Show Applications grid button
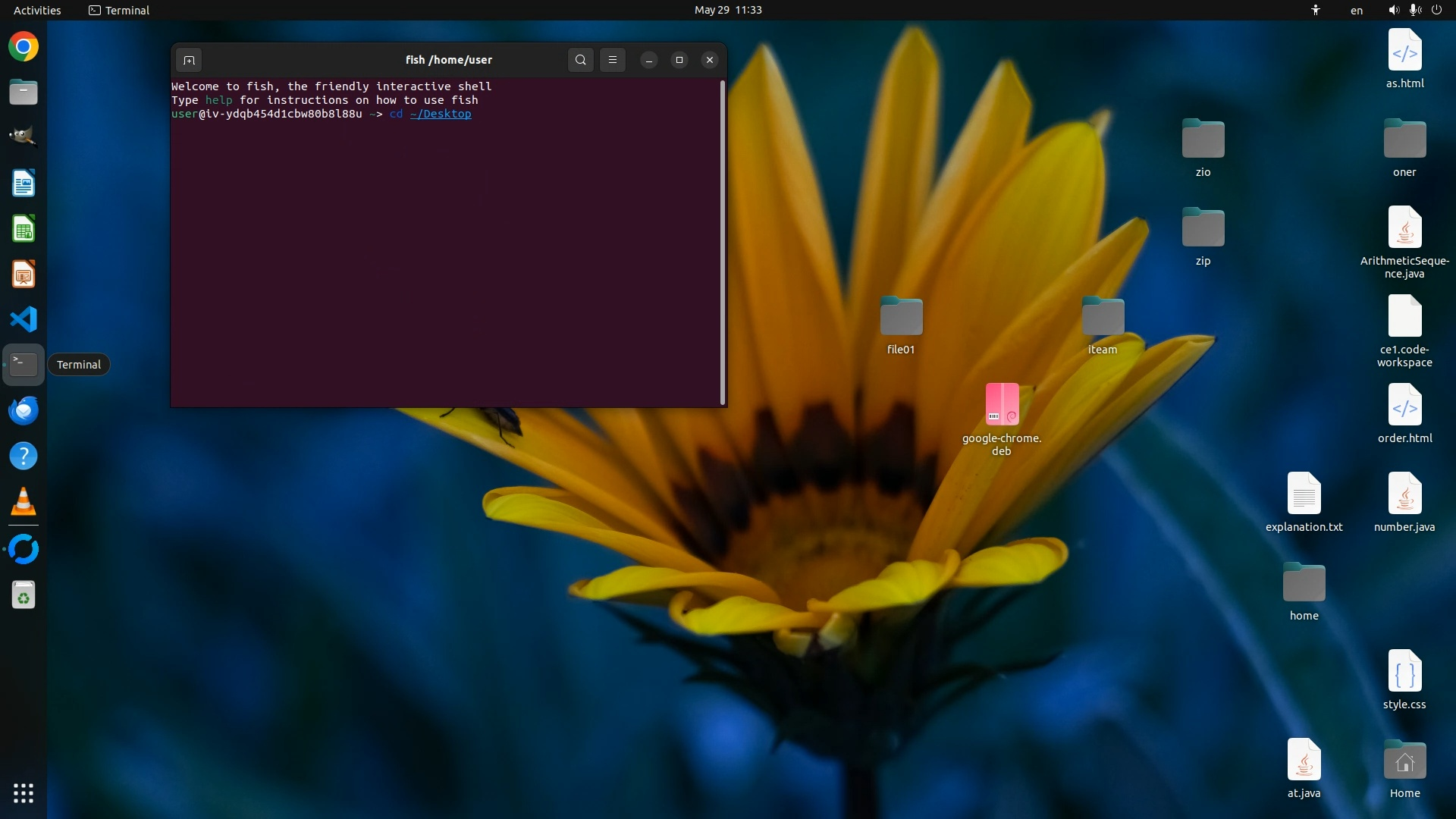This screenshot has width=1456, height=819. [x=24, y=793]
